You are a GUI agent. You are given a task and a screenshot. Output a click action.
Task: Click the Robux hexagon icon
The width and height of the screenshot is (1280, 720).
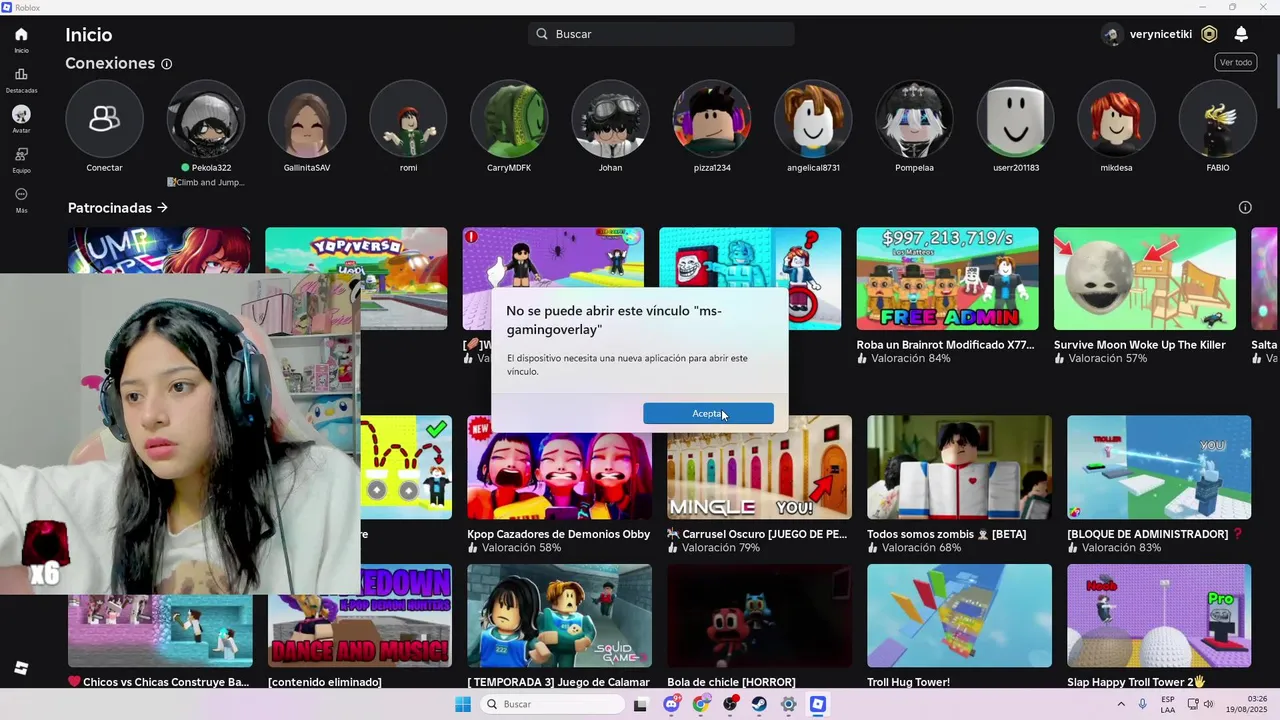1209,34
